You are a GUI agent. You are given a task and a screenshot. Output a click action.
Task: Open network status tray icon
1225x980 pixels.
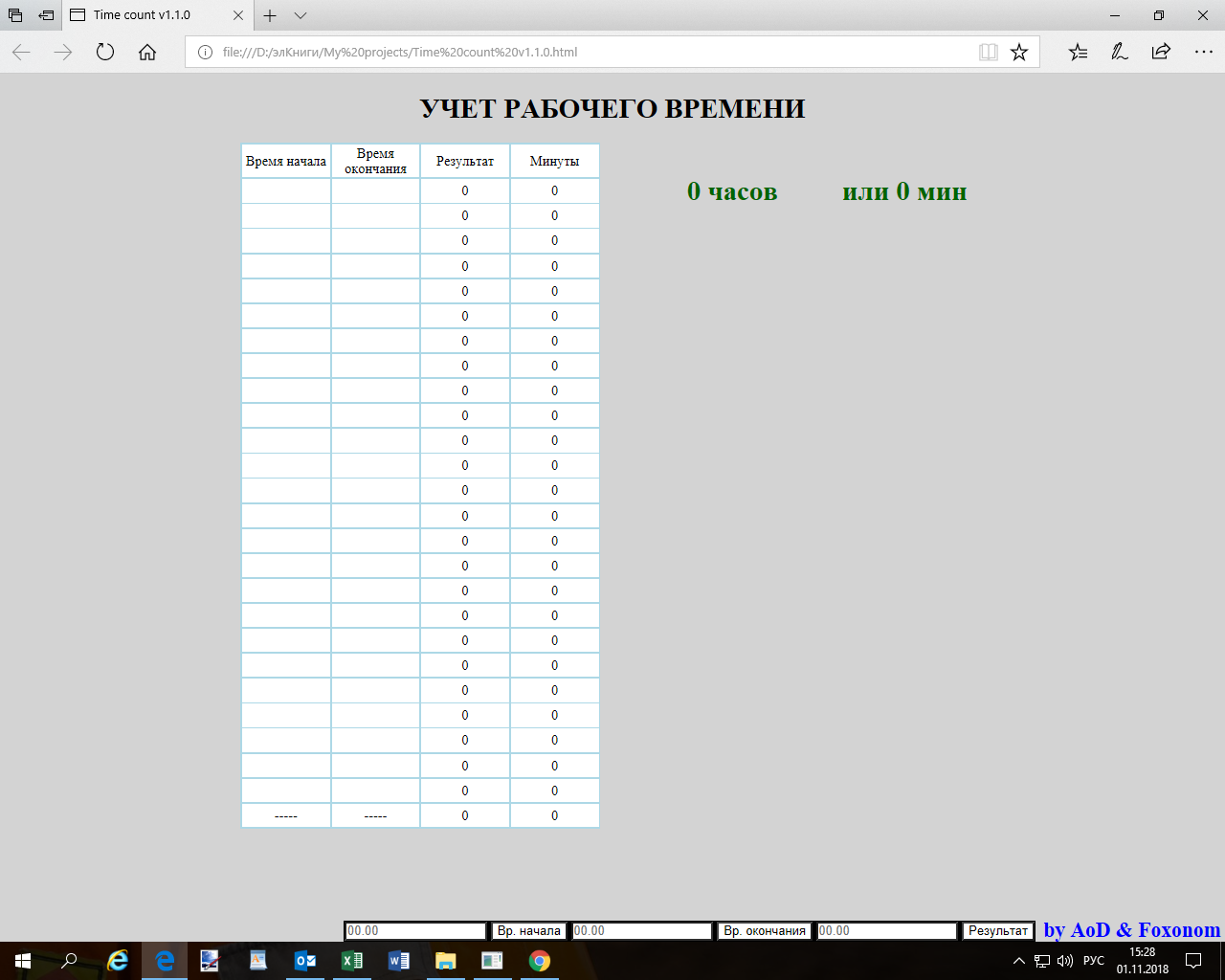click(1042, 961)
